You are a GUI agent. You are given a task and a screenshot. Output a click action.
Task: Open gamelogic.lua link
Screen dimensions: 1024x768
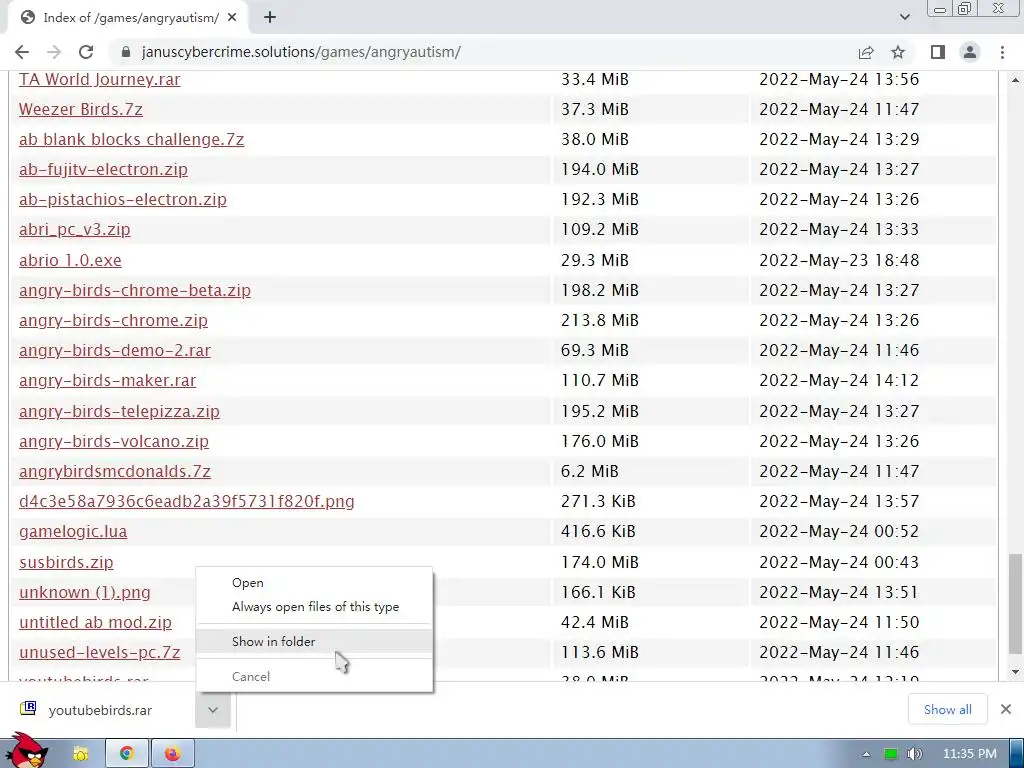point(73,531)
